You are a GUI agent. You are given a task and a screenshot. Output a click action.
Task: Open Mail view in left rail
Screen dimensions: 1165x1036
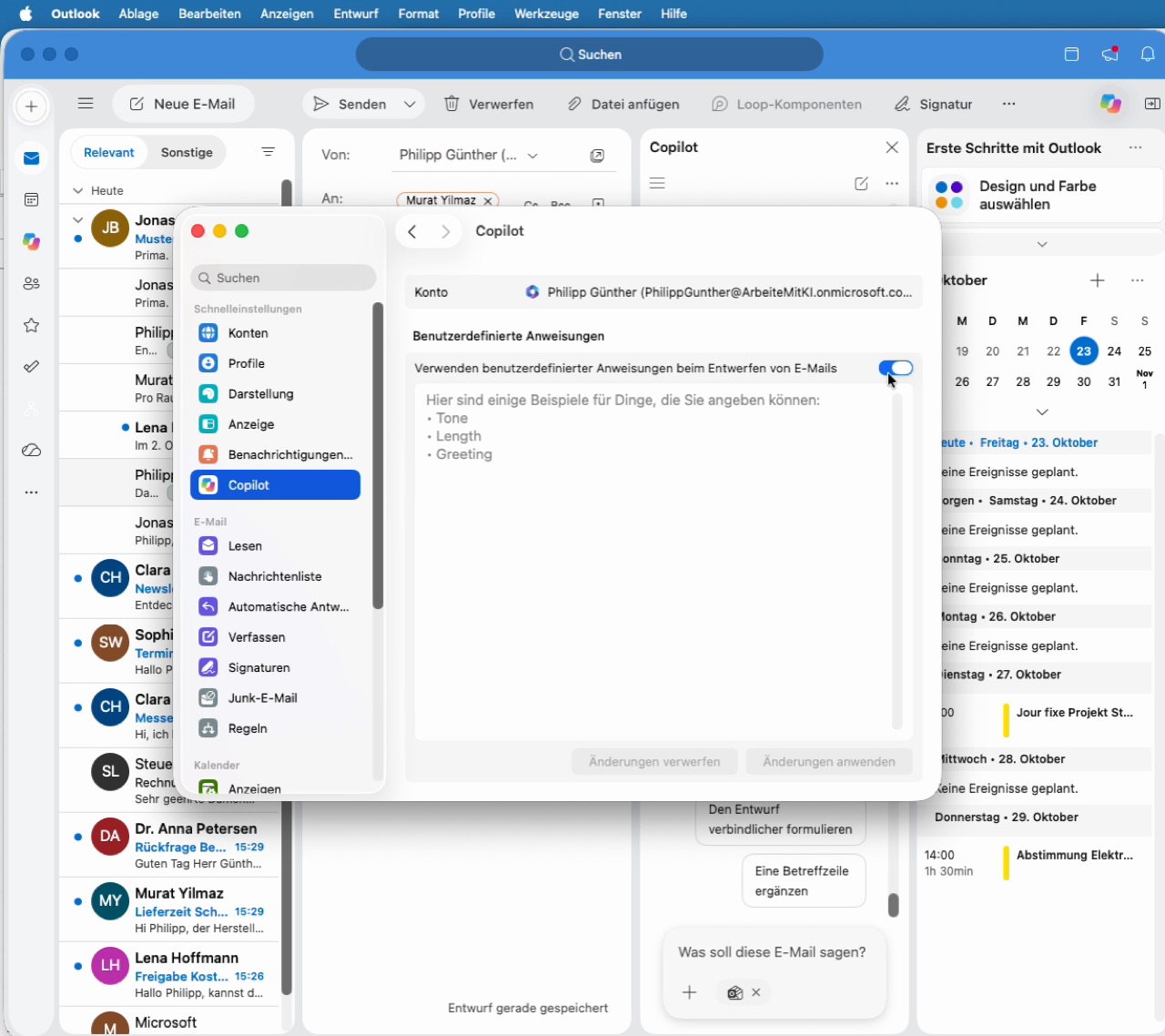pyautogui.click(x=31, y=158)
